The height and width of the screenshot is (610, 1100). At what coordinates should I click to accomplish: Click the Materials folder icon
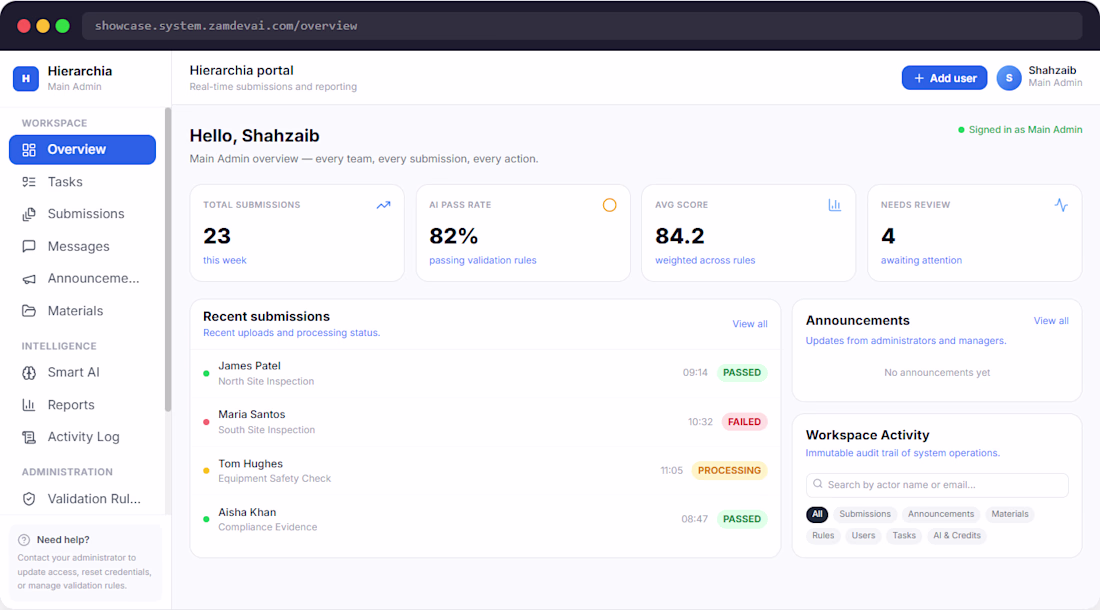(29, 311)
